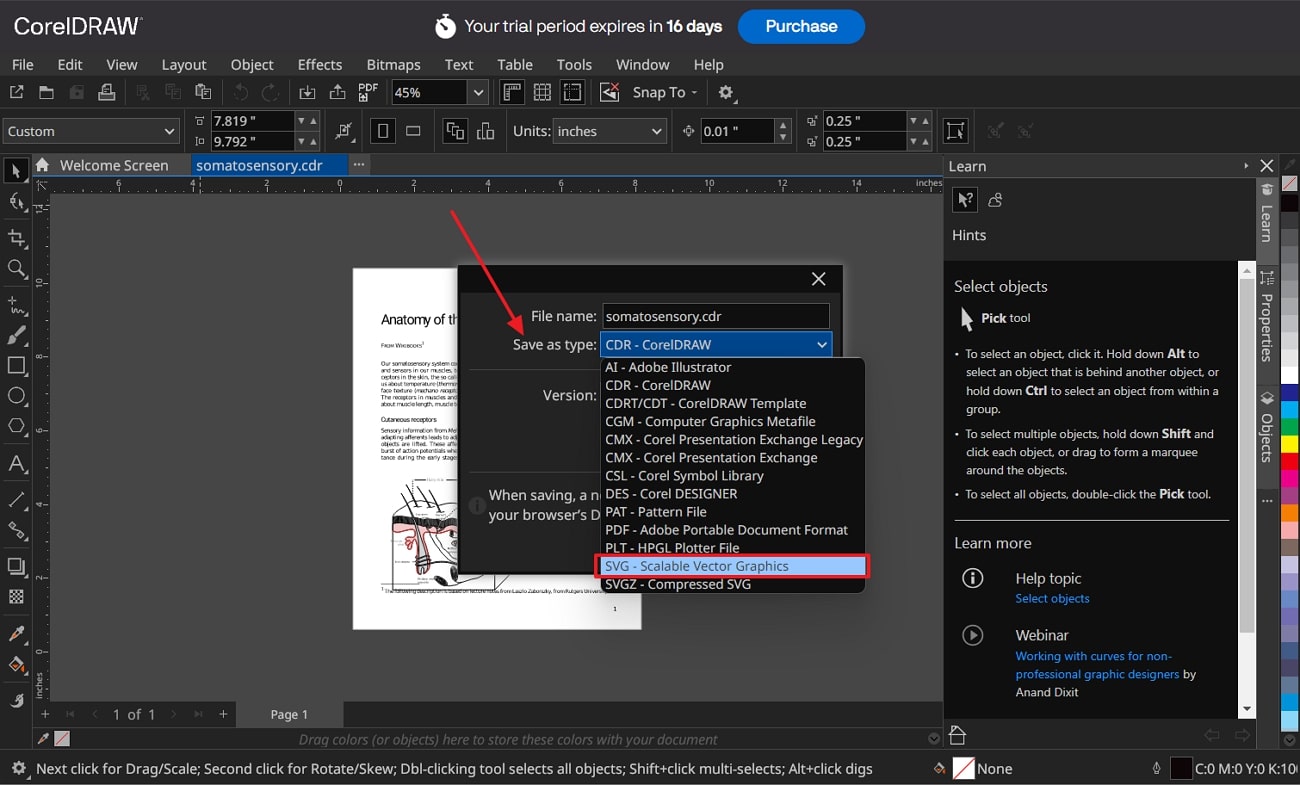Choose the Zoom magnifier tool

[16, 269]
